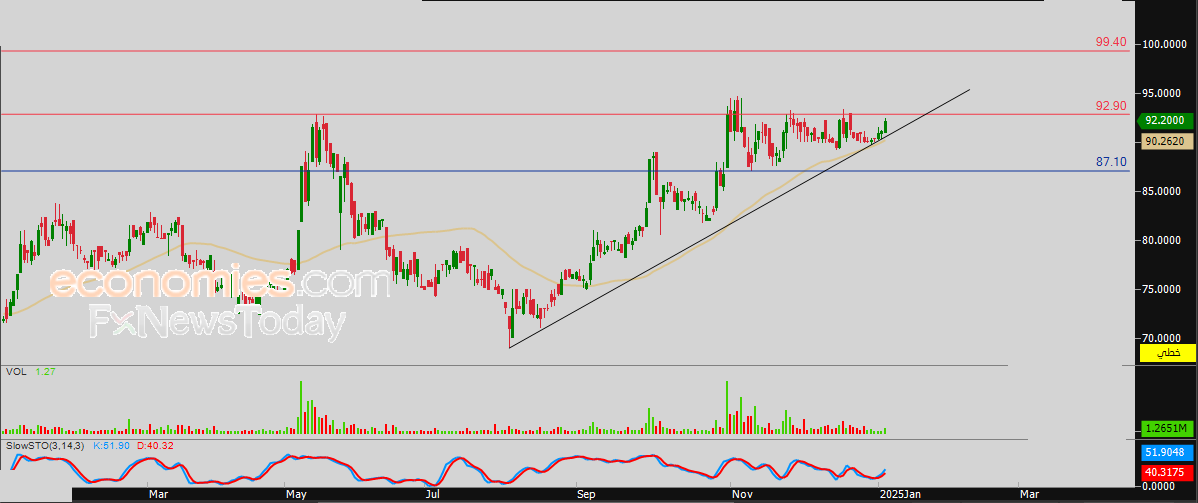Click the 1.27 volume value text

(x=45, y=372)
